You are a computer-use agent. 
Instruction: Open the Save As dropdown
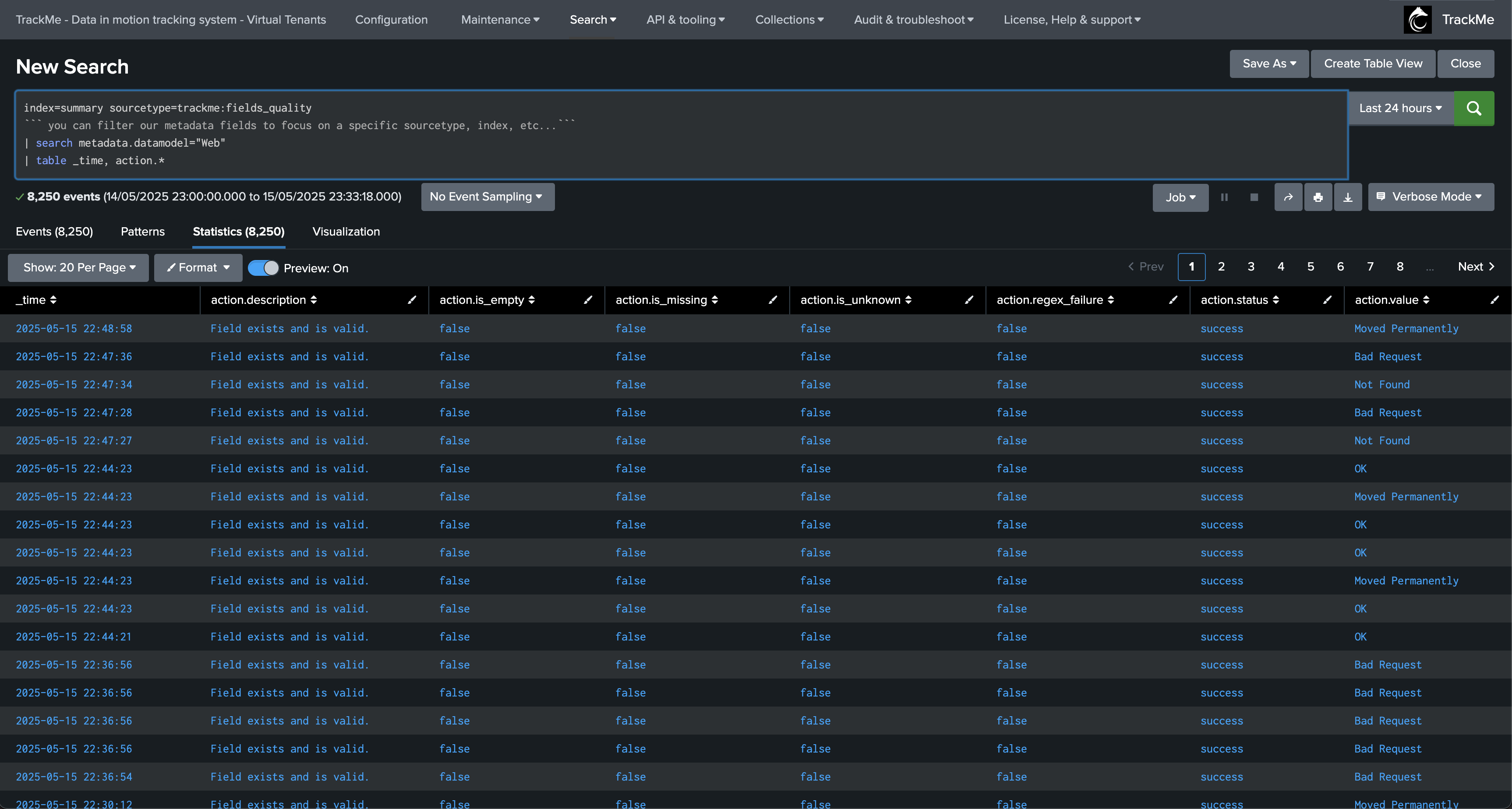click(x=1269, y=63)
